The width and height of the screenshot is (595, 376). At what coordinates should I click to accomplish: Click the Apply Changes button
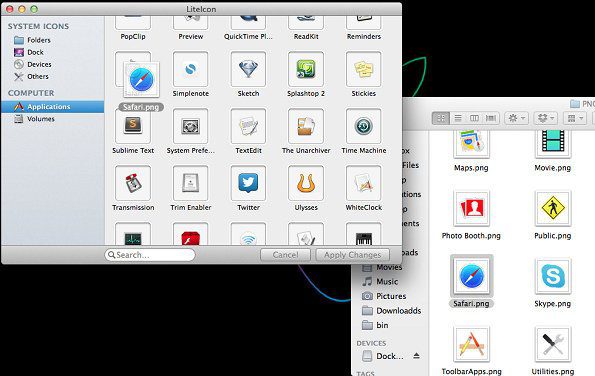(353, 255)
